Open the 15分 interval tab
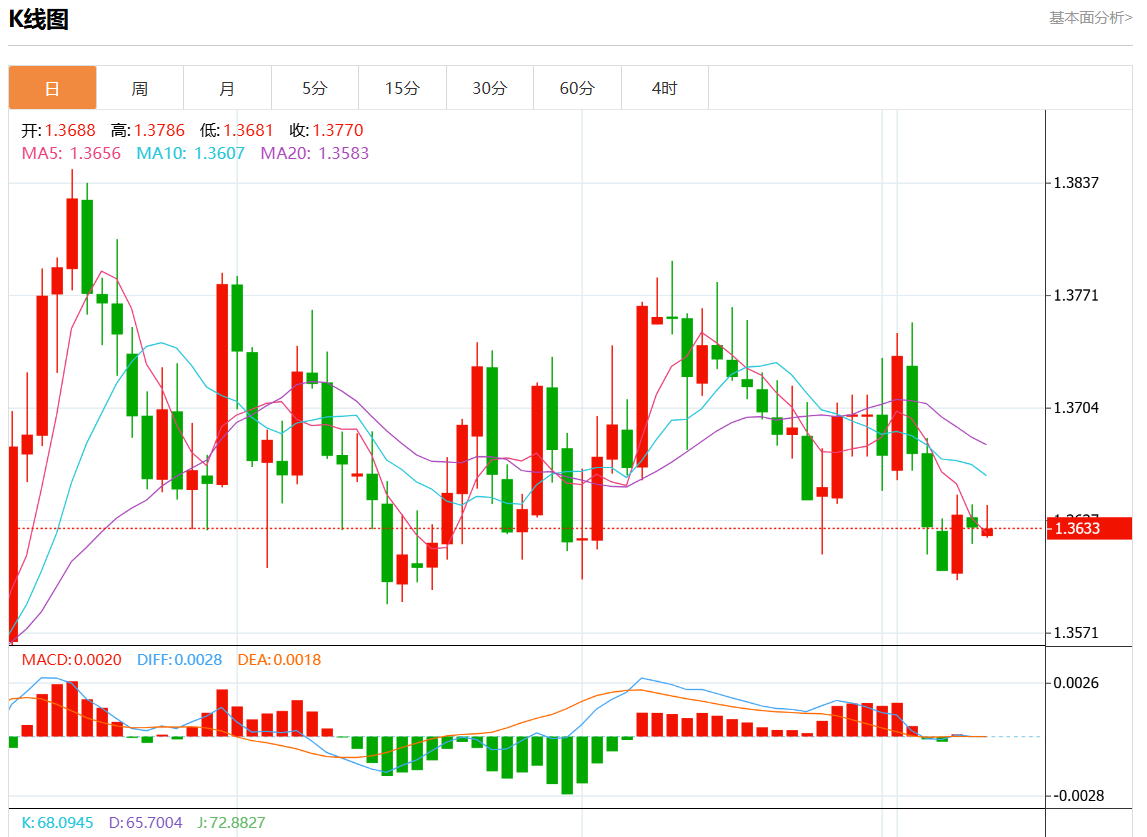The image size is (1147, 837). coord(402,88)
